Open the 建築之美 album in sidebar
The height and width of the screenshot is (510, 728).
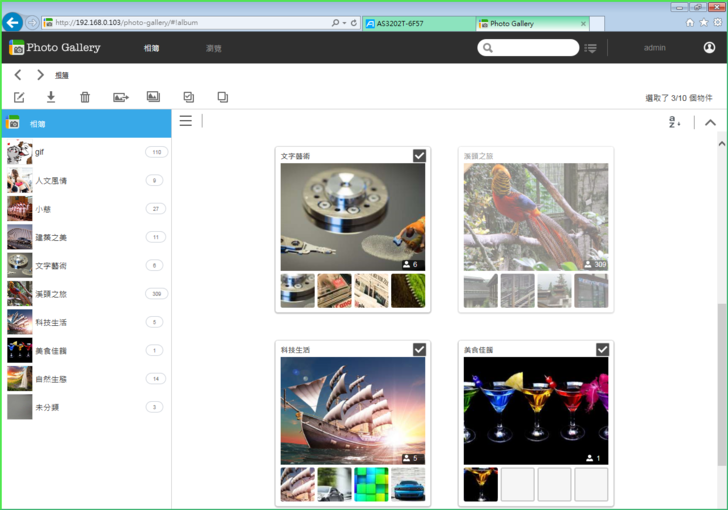pyautogui.click(x=86, y=237)
